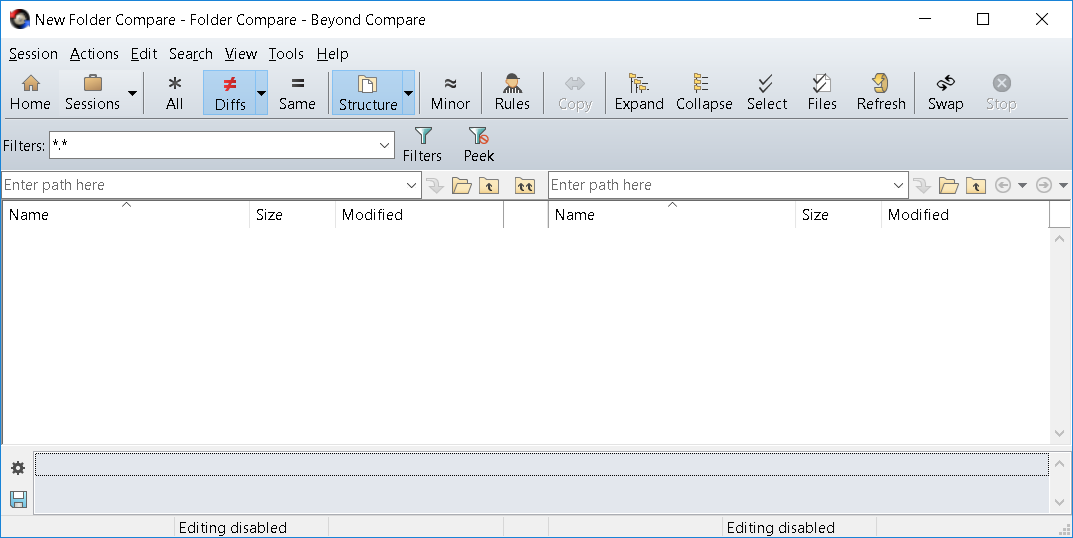Click the Select checkmark button
Image resolution: width=1073 pixels, height=538 pixels.
tap(766, 92)
